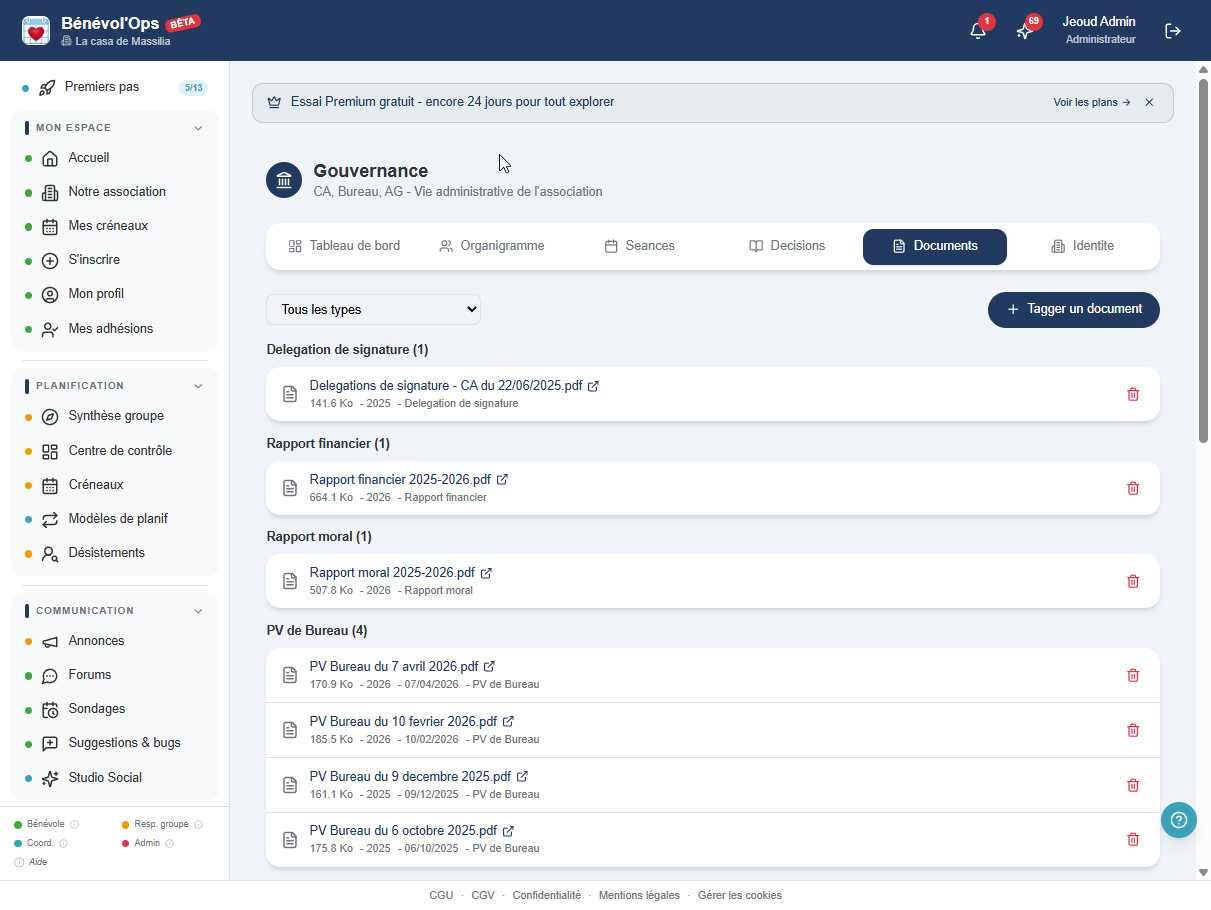Open Modèles de planif in sidebar

(114, 519)
